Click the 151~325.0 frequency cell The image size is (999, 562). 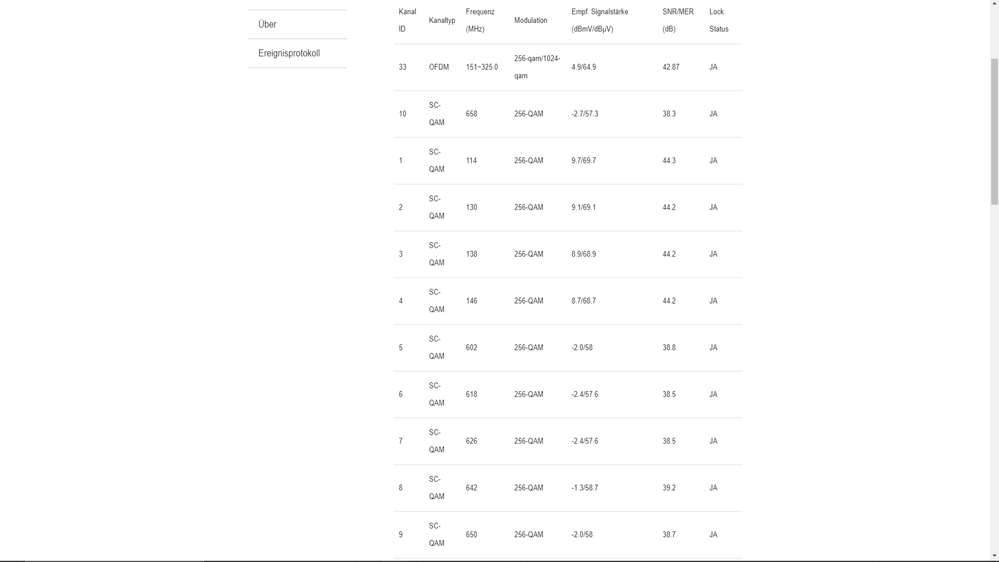(x=482, y=67)
